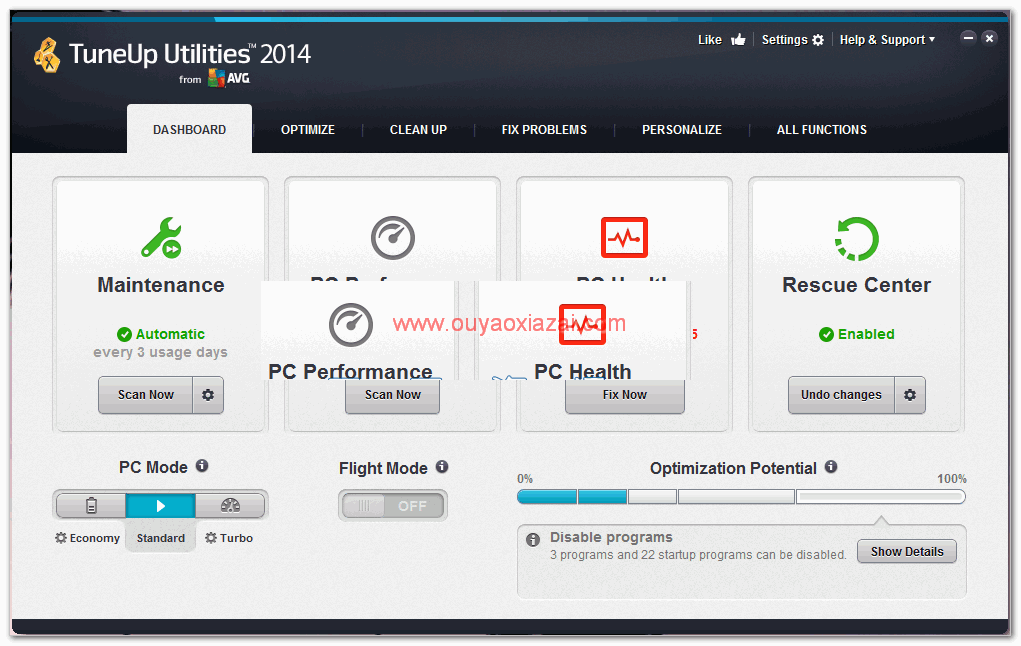Click the thumbs-up Like icon
The image size is (1021, 646).
tap(738, 40)
